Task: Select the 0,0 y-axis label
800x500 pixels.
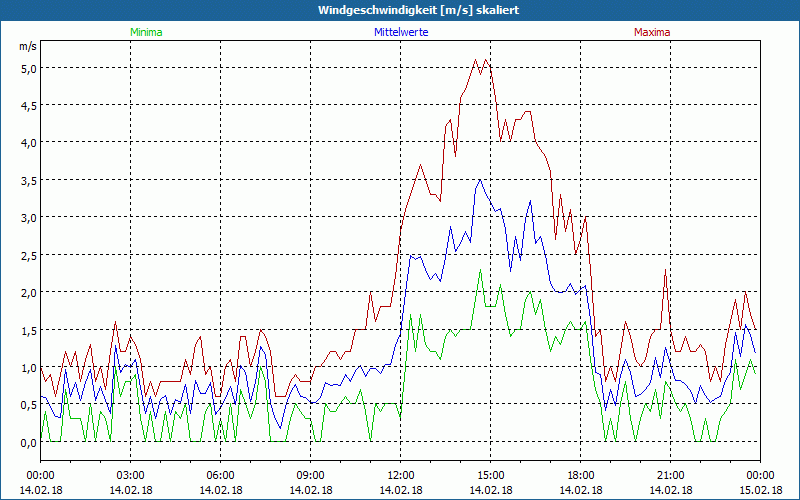Action: coord(29,442)
